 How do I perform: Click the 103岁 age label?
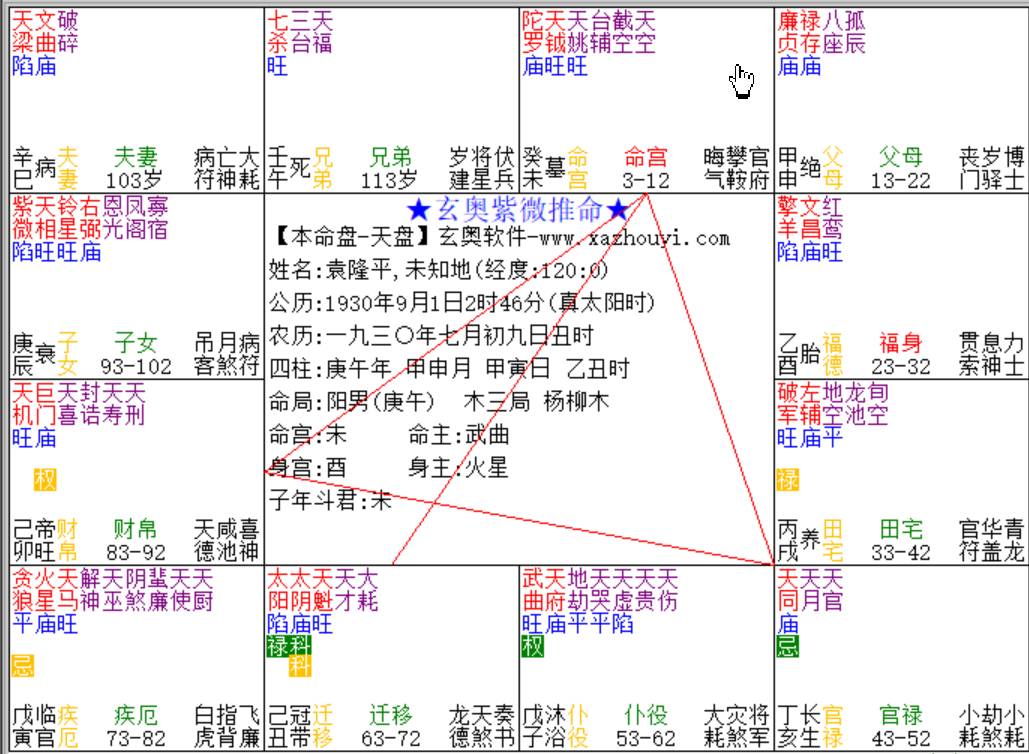coord(135,180)
